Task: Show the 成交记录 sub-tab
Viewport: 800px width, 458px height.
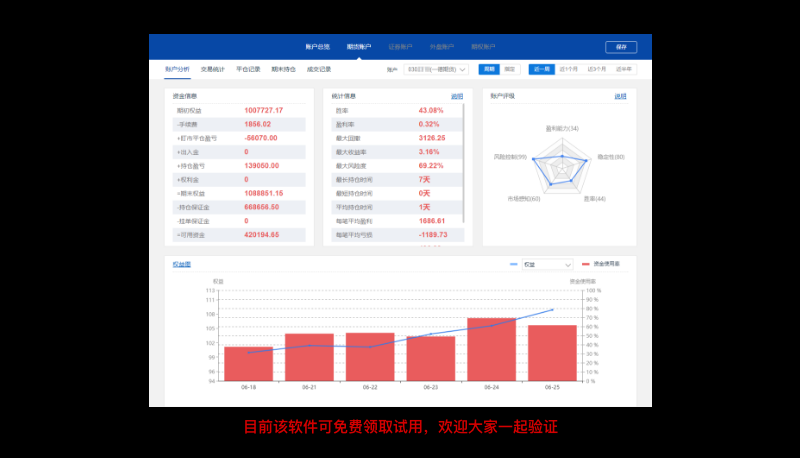Action: pos(319,70)
